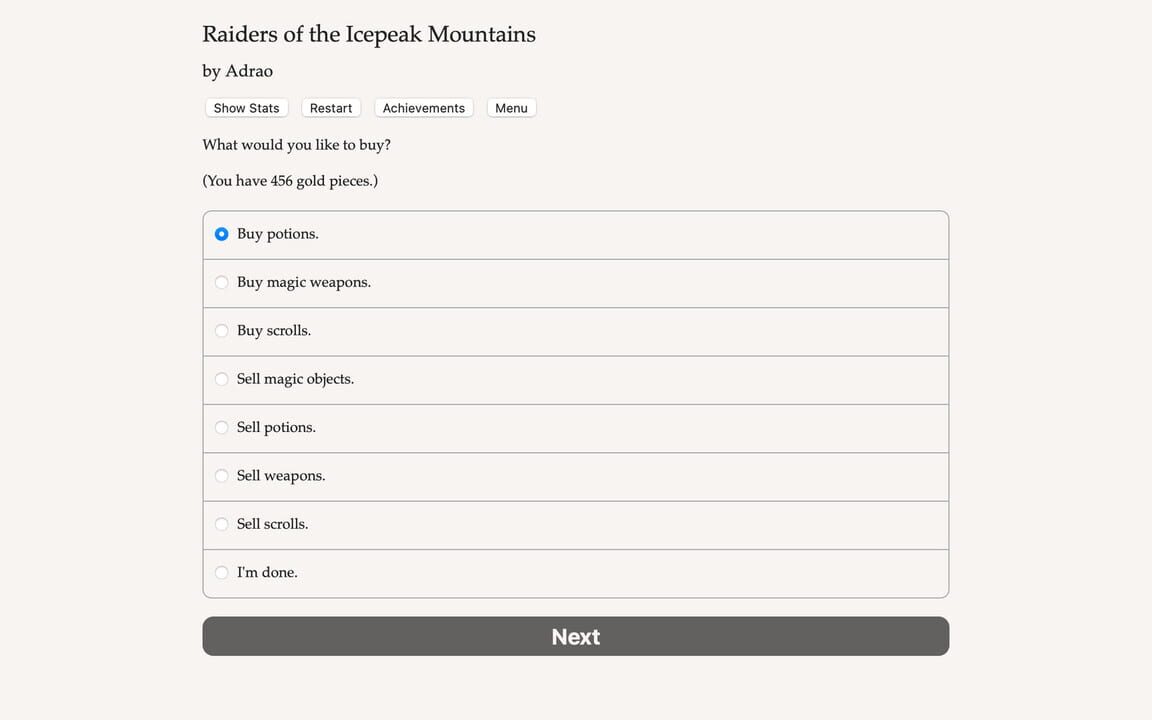View the Achievements list
1152x720 pixels.
click(x=423, y=107)
